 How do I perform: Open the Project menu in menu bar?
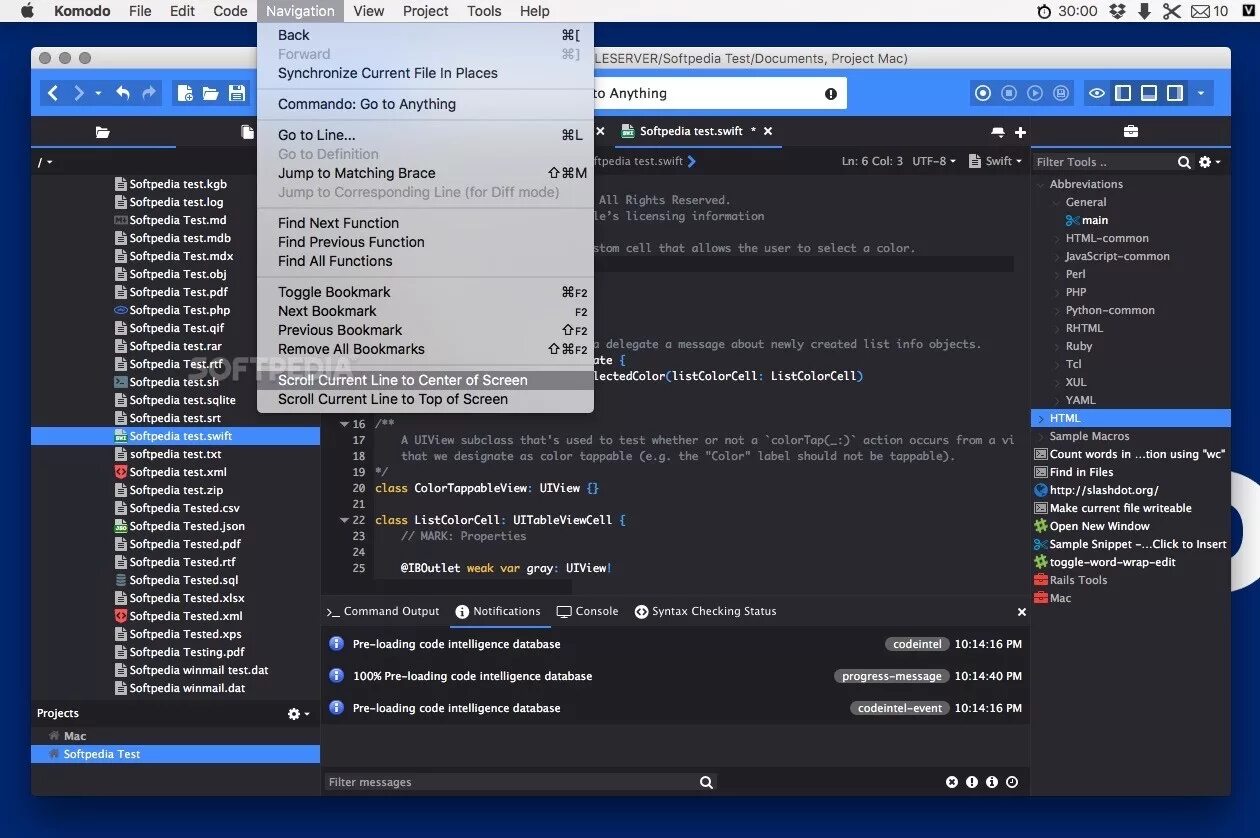click(426, 11)
